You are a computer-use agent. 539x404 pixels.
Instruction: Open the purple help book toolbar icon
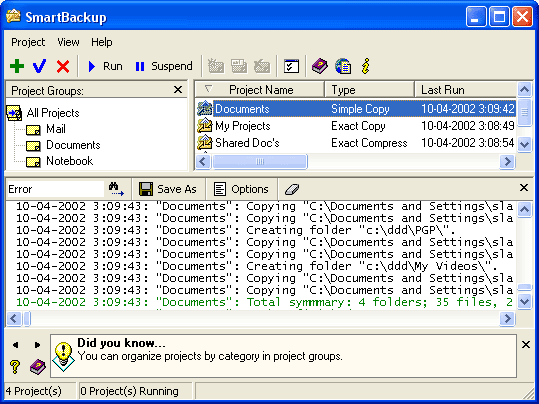(320, 66)
